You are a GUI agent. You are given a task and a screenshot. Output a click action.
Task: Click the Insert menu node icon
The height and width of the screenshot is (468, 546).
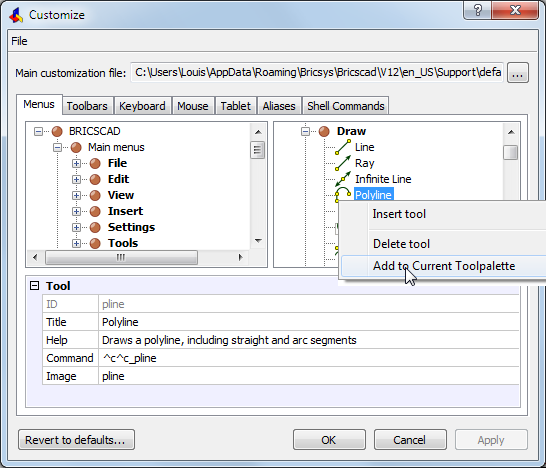95,211
